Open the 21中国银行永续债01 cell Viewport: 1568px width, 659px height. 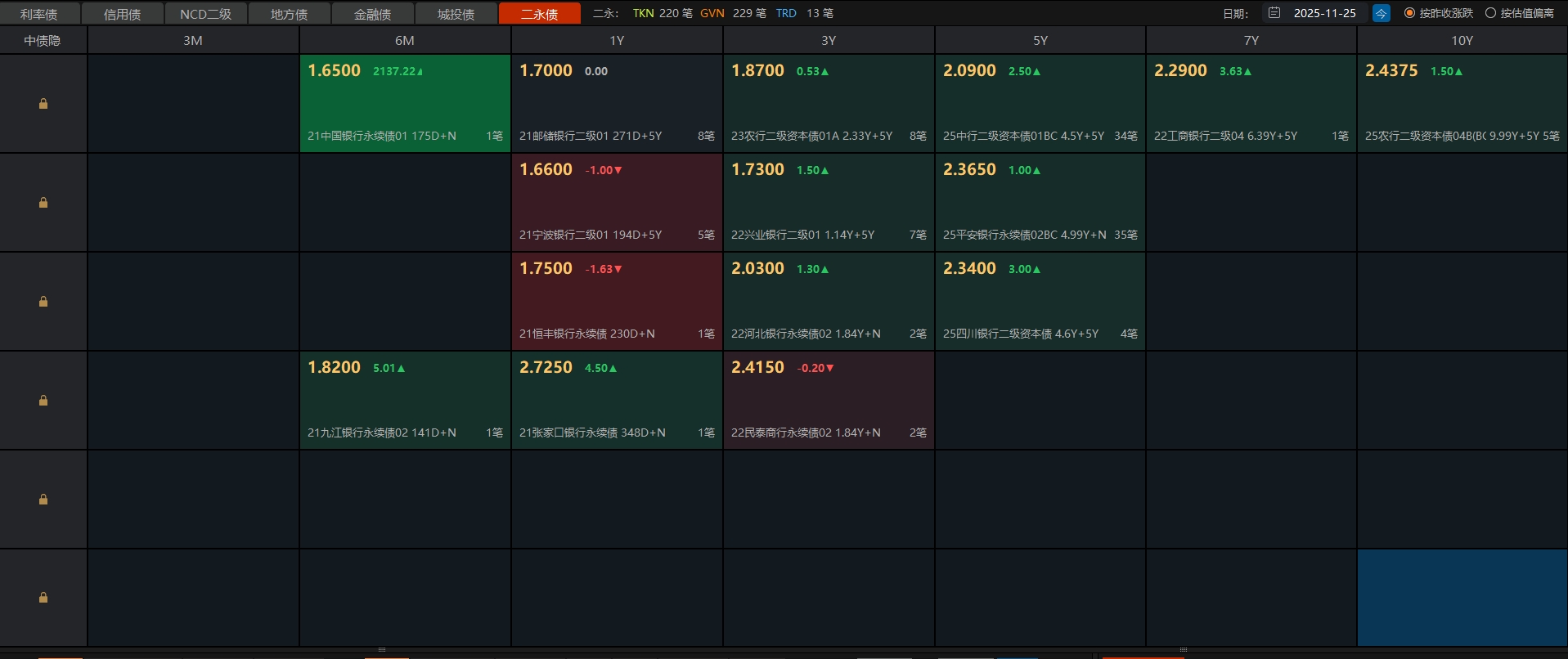(x=405, y=104)
